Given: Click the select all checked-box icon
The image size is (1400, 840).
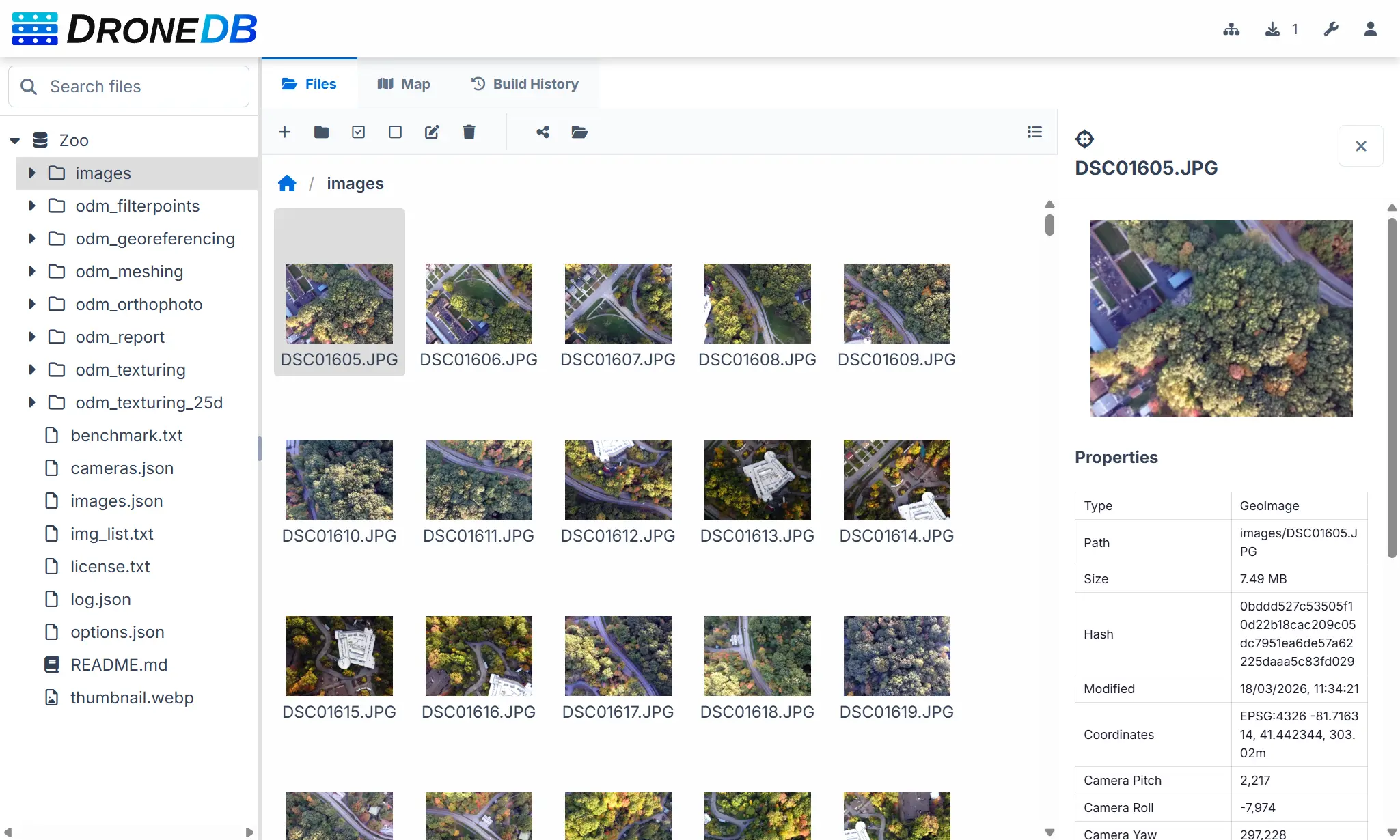Looking at the screenshot, I should pyautogui.click(x=358, y=132).
